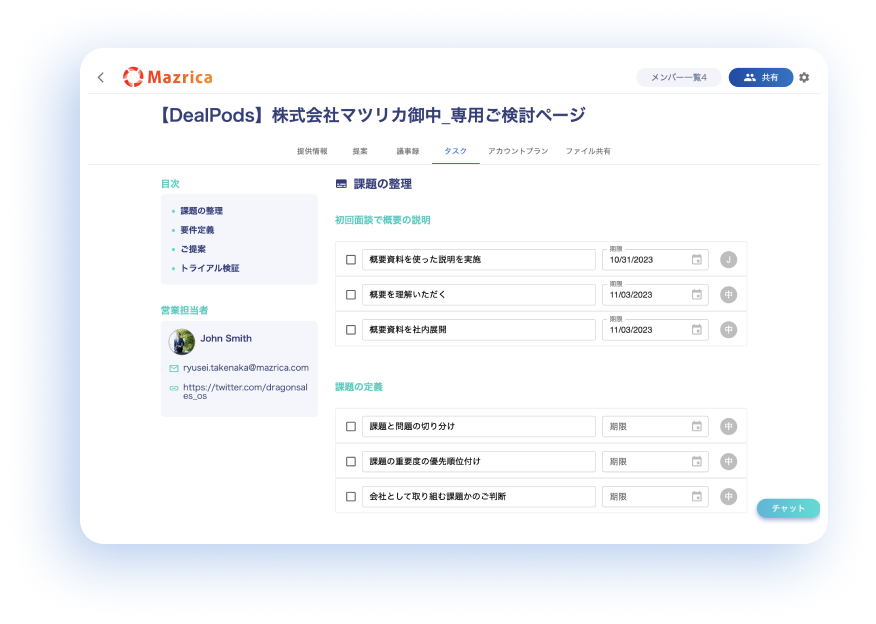
Task: Click assignee avatar on 課題と問題の切り分け row
Action: [729, 426]
